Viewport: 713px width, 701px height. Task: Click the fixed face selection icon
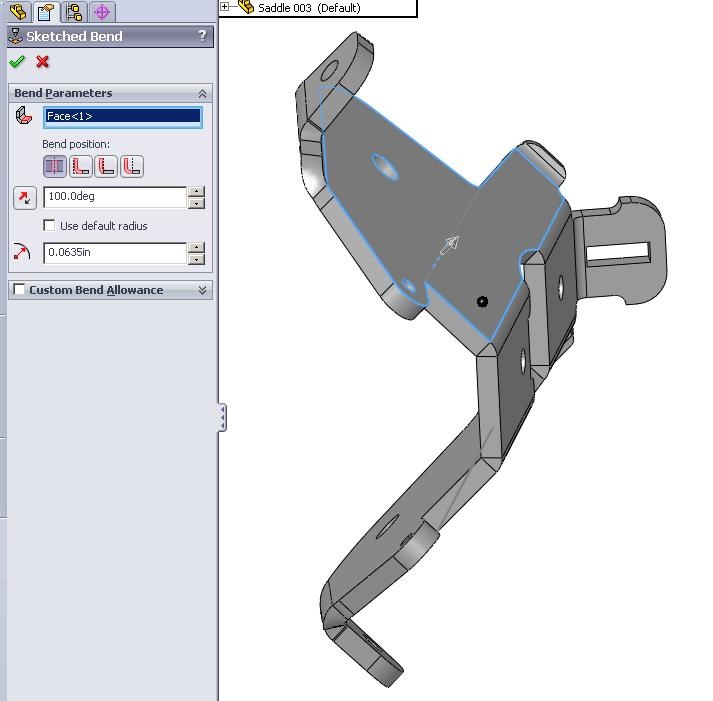click(24, 115)
